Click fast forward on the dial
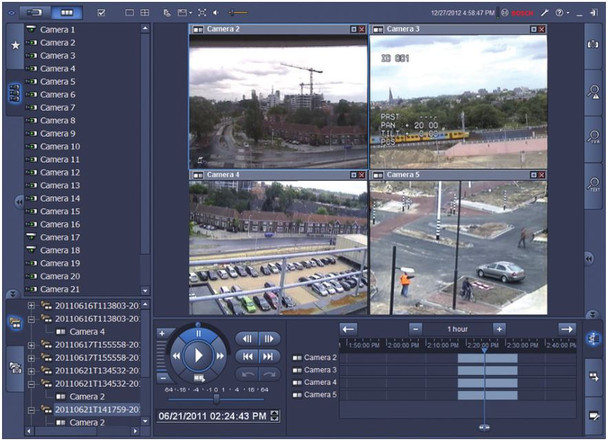This screenshot has width=608, height=441. (x=220, y=356)
